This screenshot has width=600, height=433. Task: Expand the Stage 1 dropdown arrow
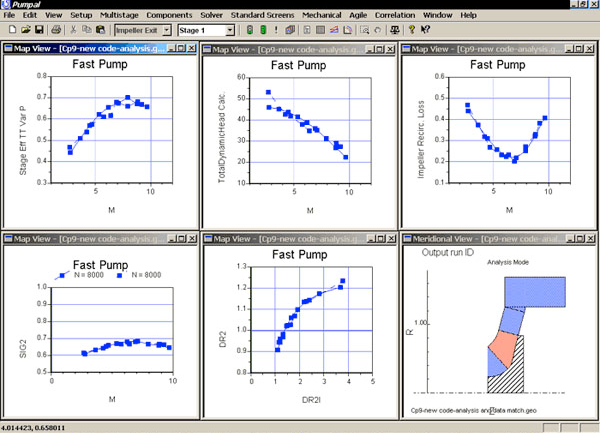pyautogui.click(x=230, y=30)
